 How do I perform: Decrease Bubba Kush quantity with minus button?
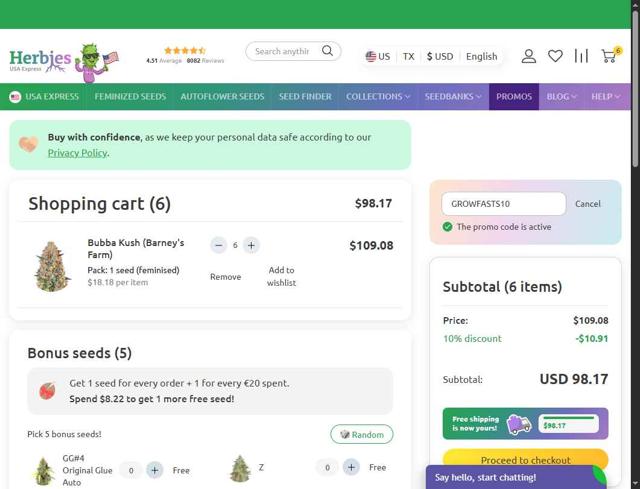(219, 245)
